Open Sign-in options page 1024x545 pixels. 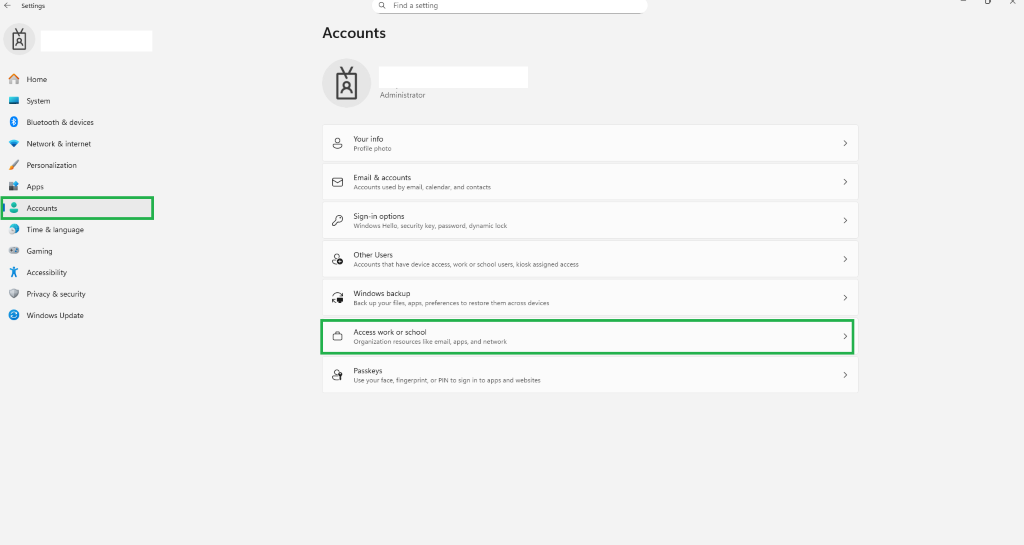click(590, 221)
